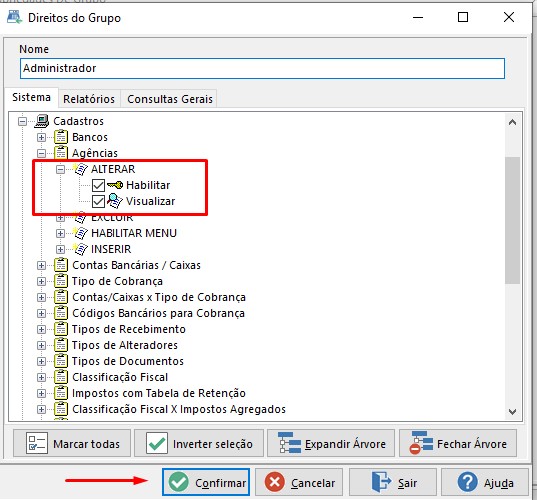The width and height of the screenshot is (537, 500).
Task: Open the Consultas Gerais tab
Action: coord(170,99)
